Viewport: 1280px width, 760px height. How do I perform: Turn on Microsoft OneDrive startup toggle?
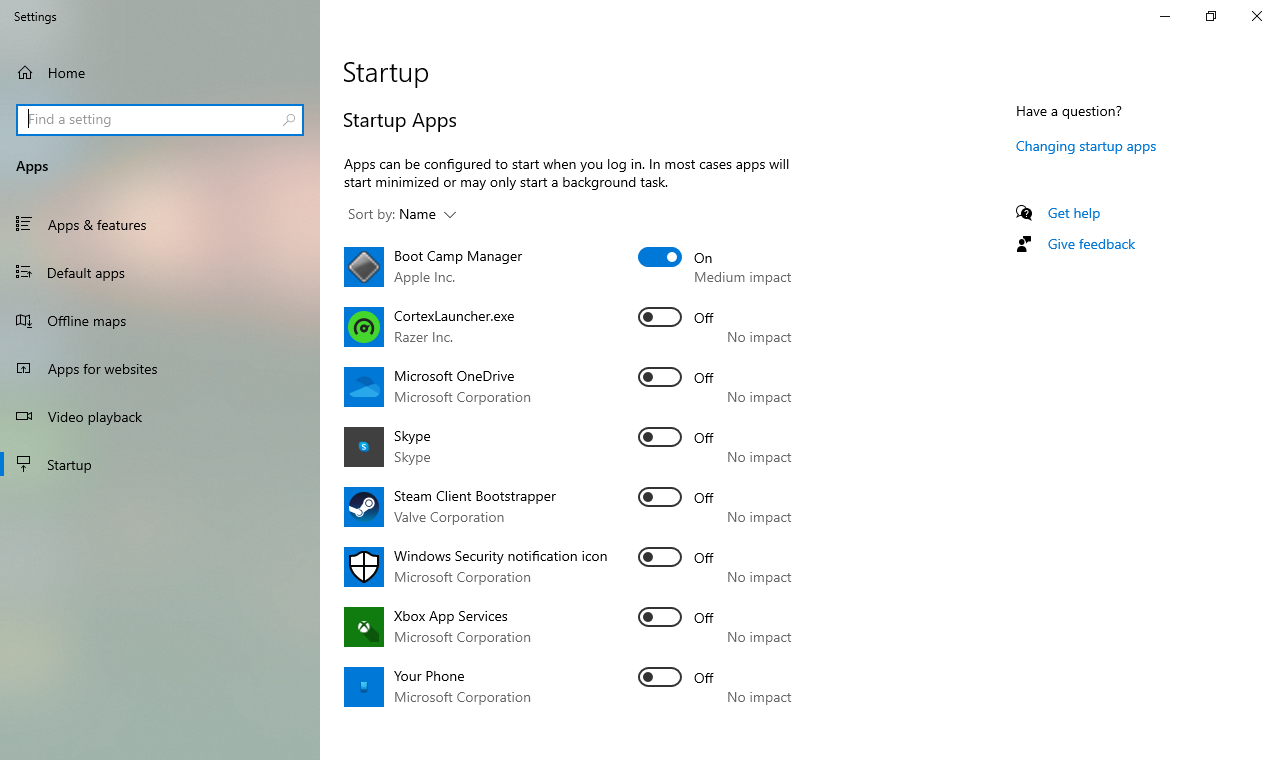(660, 377)
